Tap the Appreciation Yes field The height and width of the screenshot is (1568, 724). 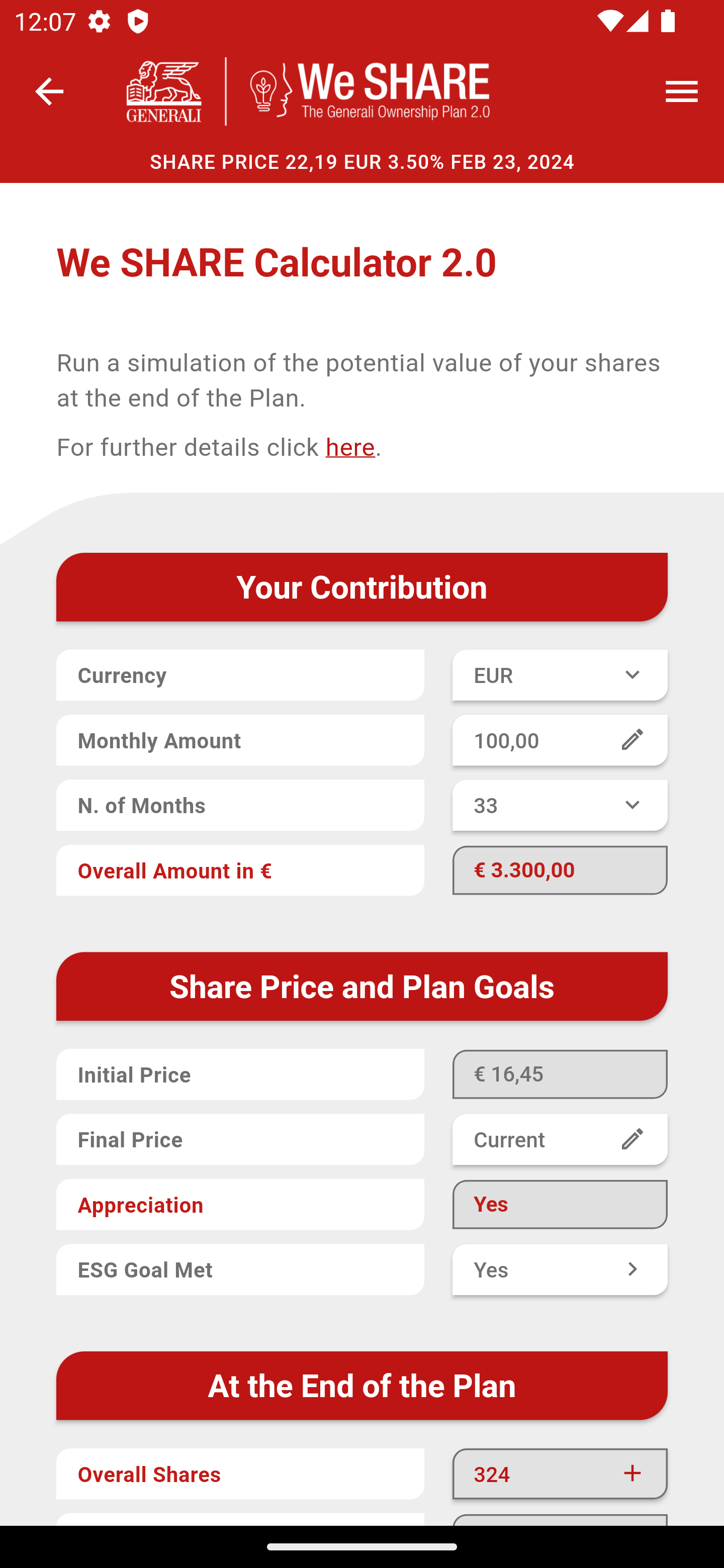559,1205
